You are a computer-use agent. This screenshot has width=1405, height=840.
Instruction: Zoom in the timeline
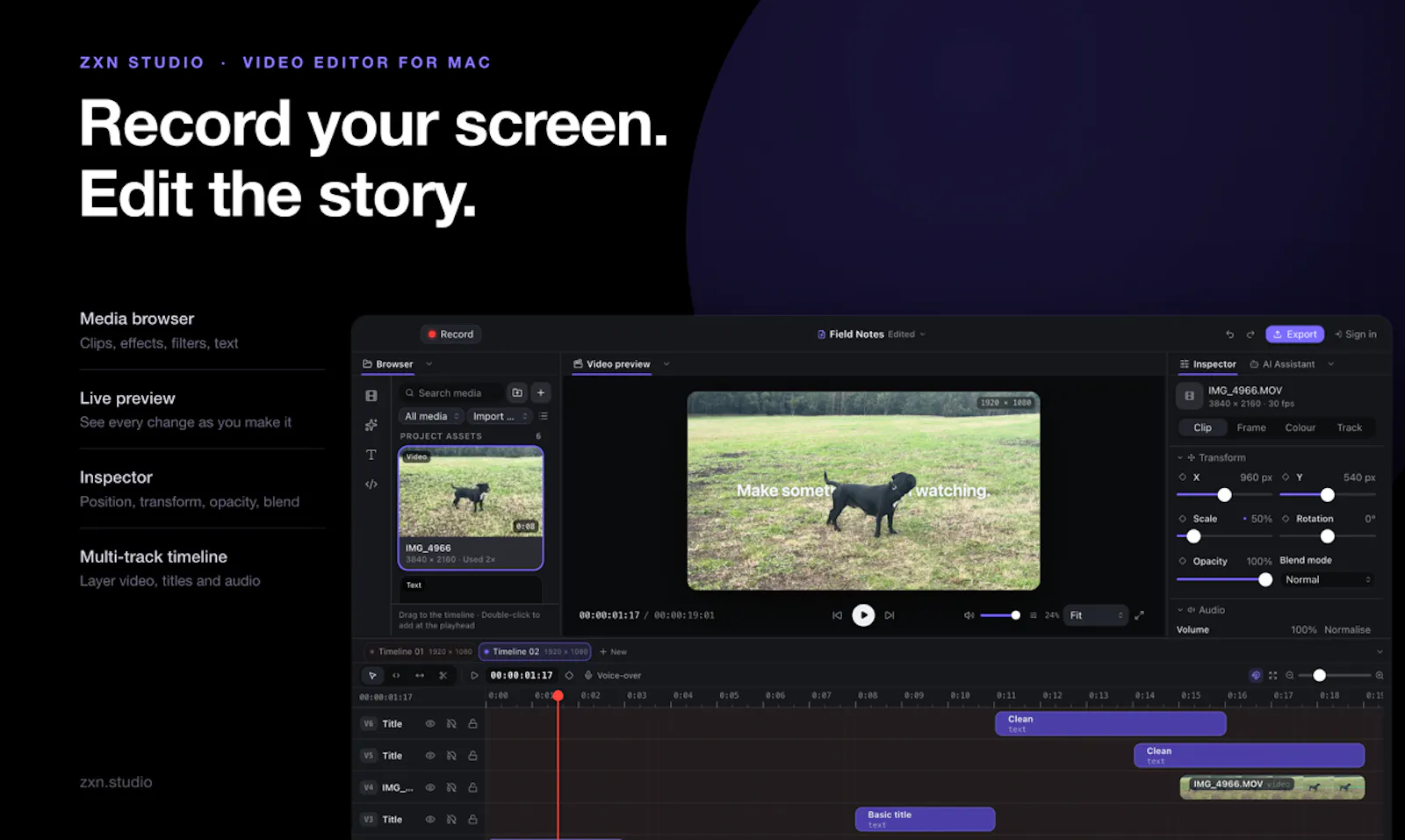click(1380, 675)
